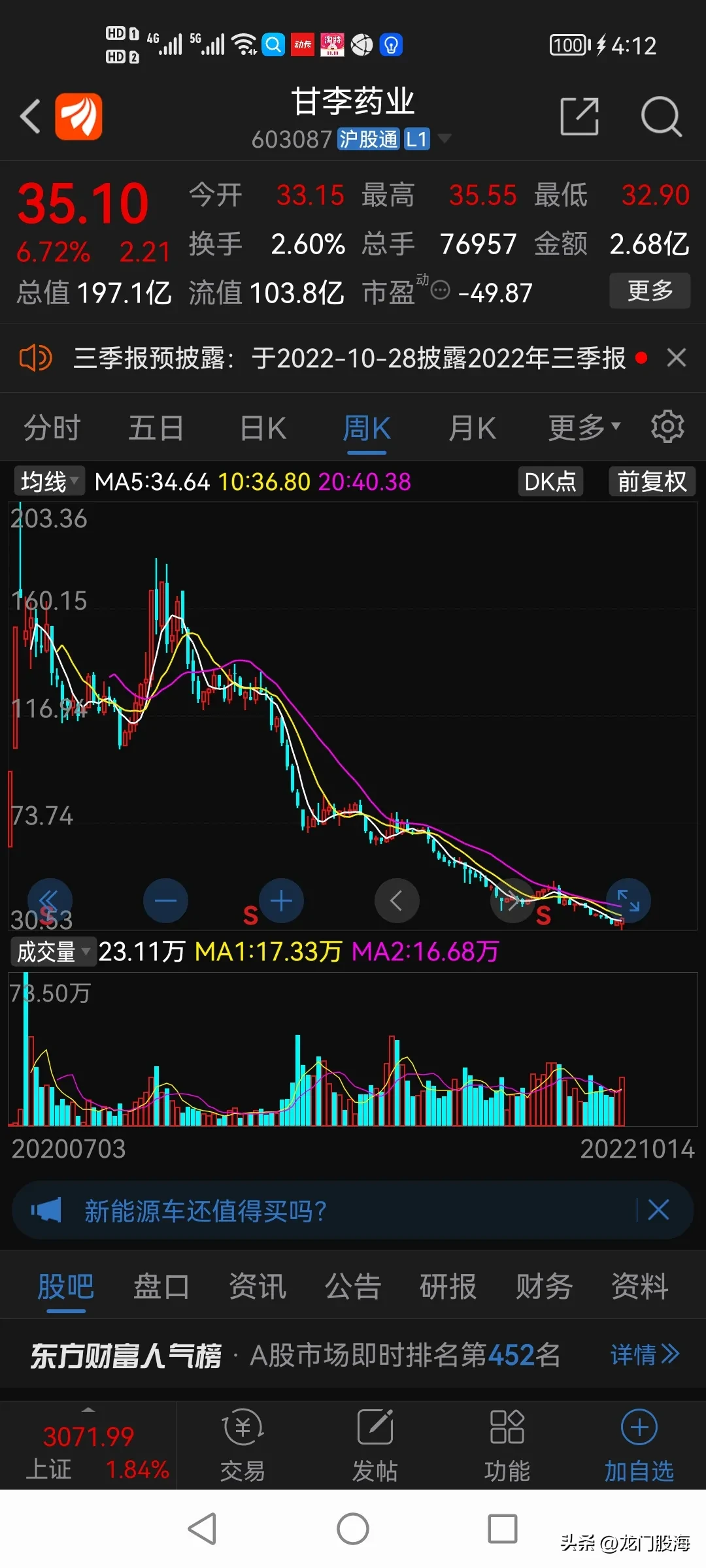The image size is (706, 1568).
Task: Tap the MA5:34.64 value
Action: 152,482
